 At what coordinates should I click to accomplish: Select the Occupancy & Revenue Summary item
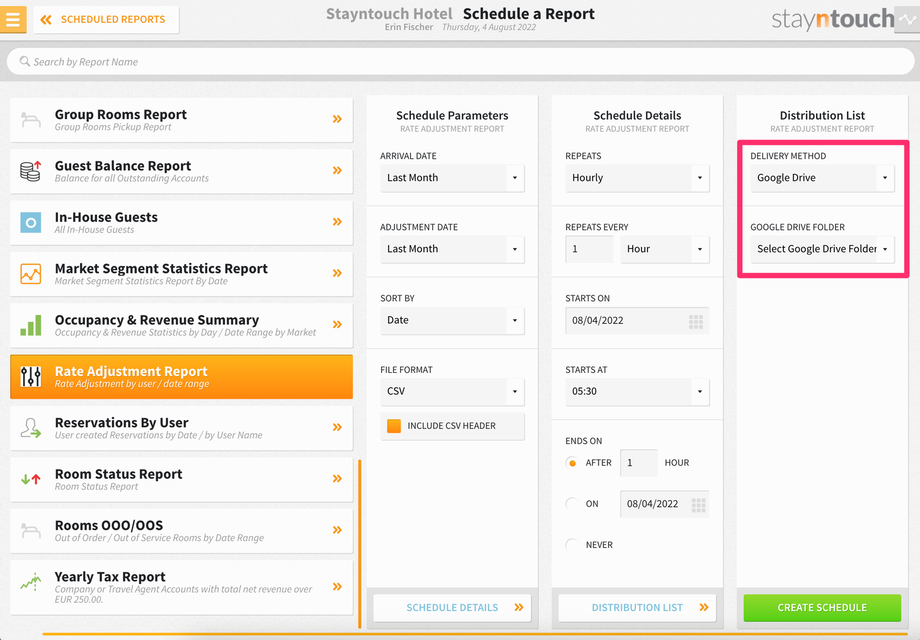coord(181,325)
